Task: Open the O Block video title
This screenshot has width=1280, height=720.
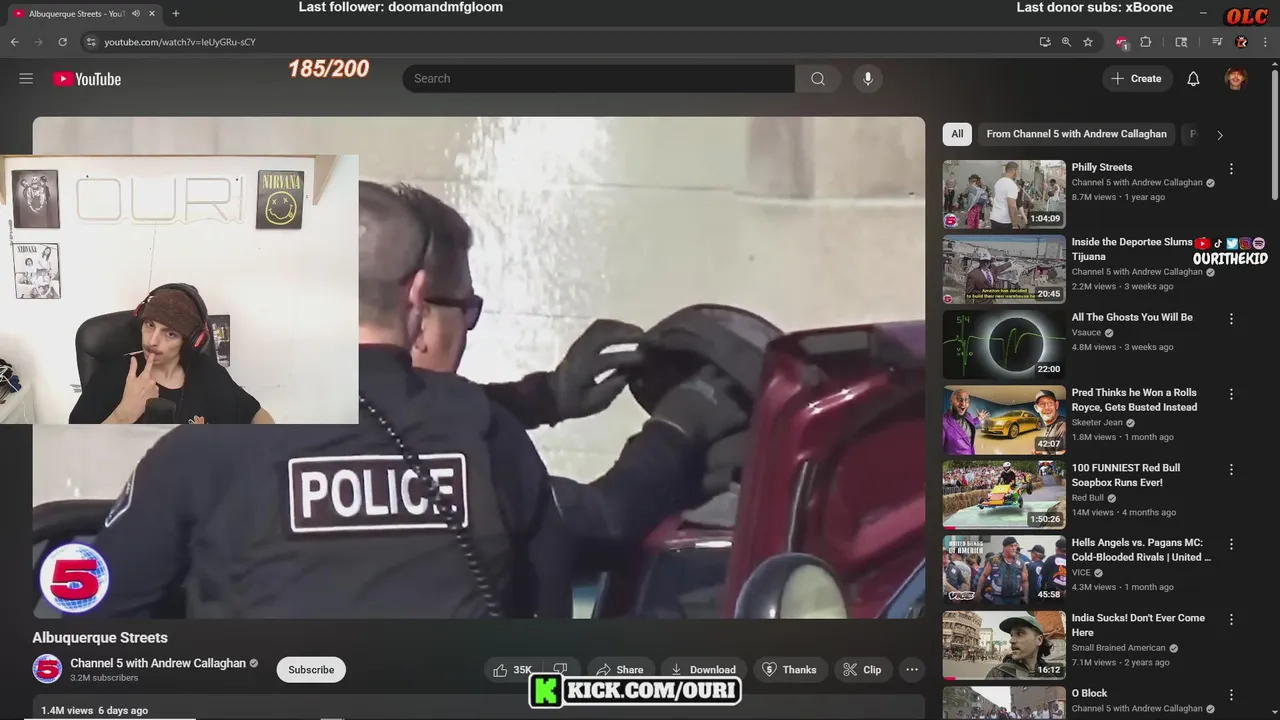Action: click(1089, 693)
